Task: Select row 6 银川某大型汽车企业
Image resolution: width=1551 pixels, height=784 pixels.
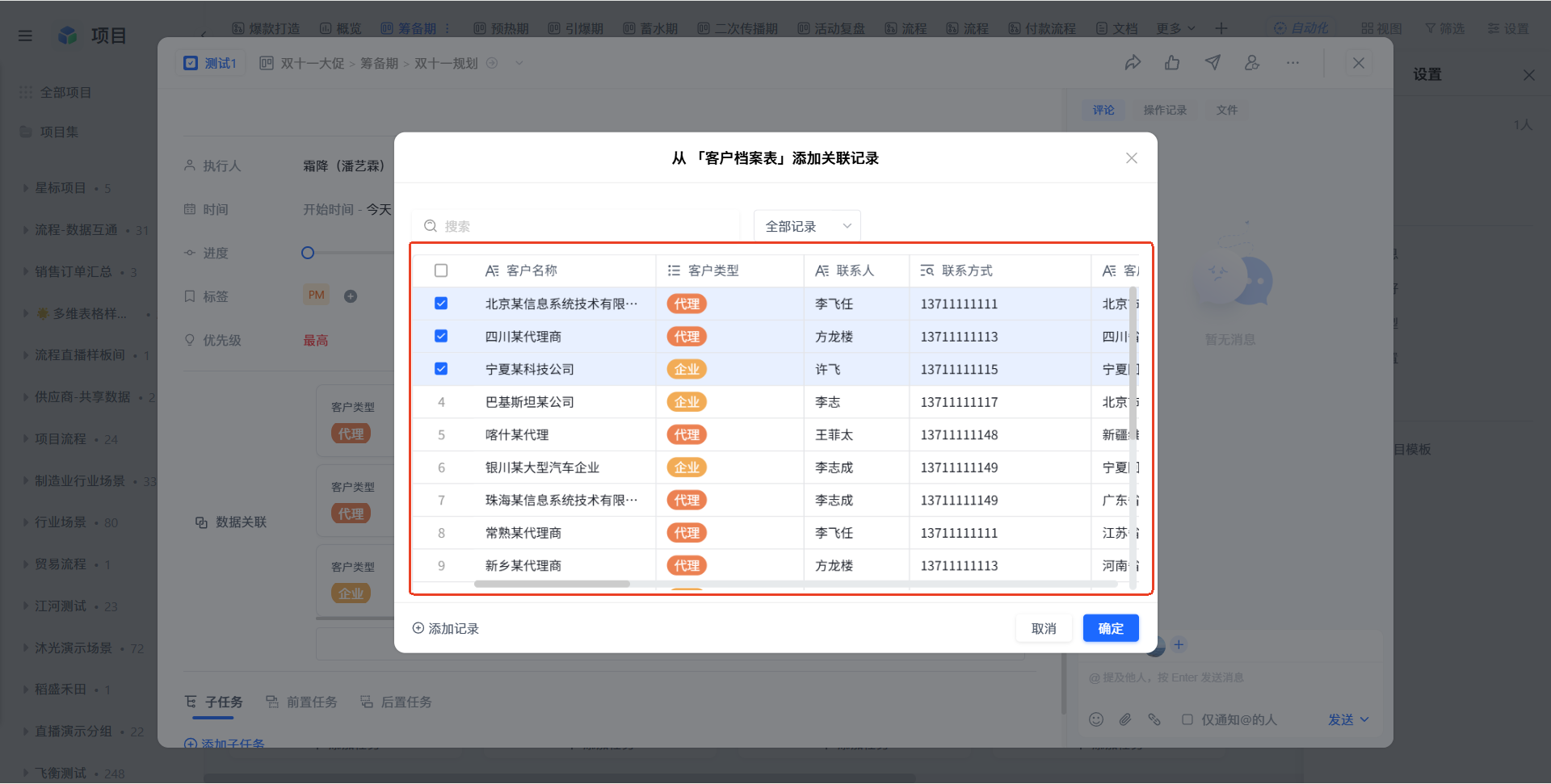Action: [441, 467]
